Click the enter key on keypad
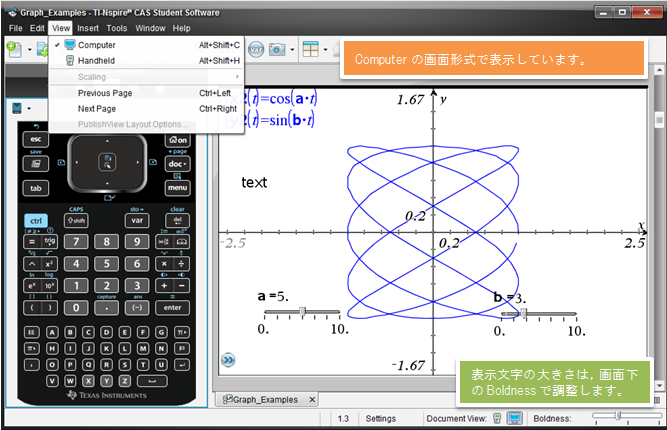The image size is (667, 430). (x=172, y=308)
